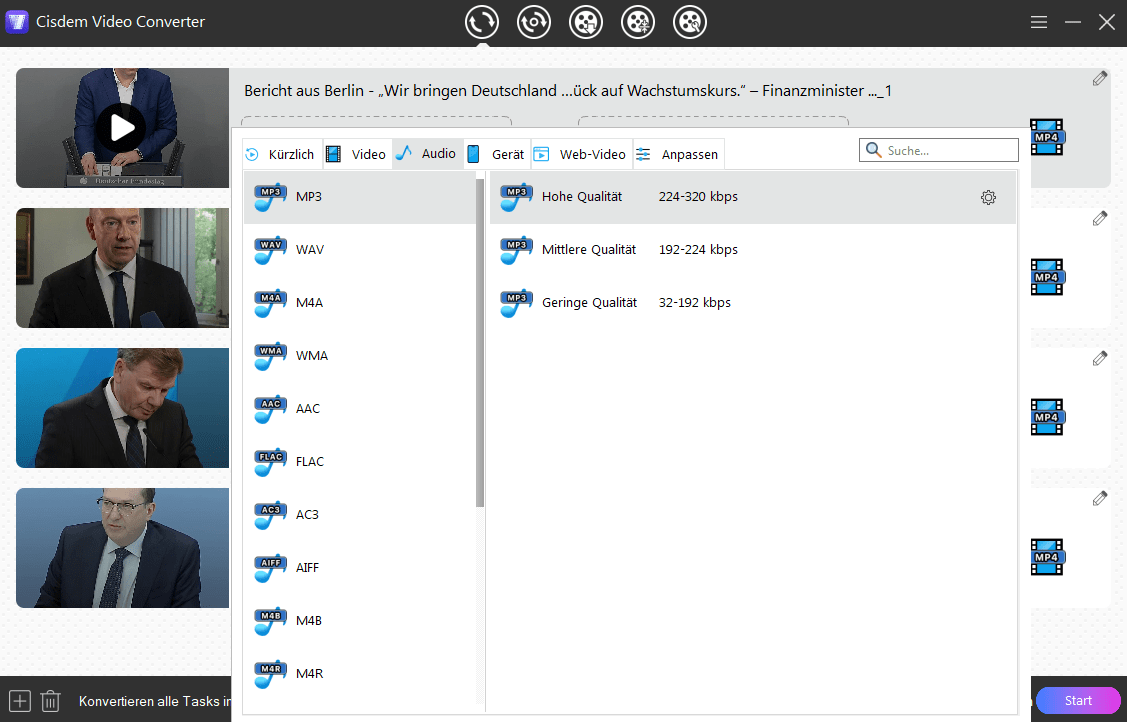
Task: Open MP4 format selector for fourth video
Action: pyautogui.click(x=1047, y=557)
